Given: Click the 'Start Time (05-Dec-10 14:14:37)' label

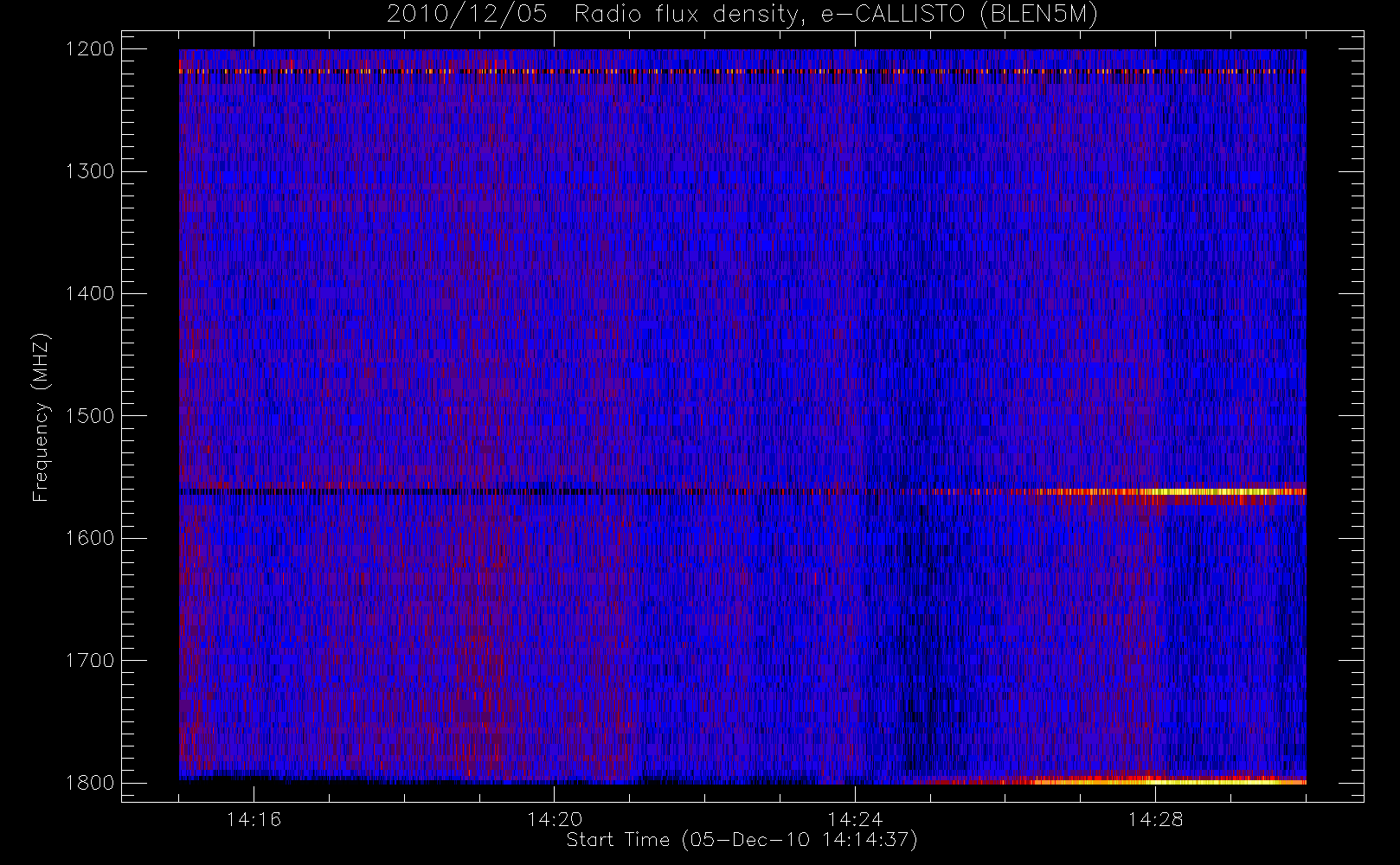Looking at the screenshot, I should (x=742, y=840).
